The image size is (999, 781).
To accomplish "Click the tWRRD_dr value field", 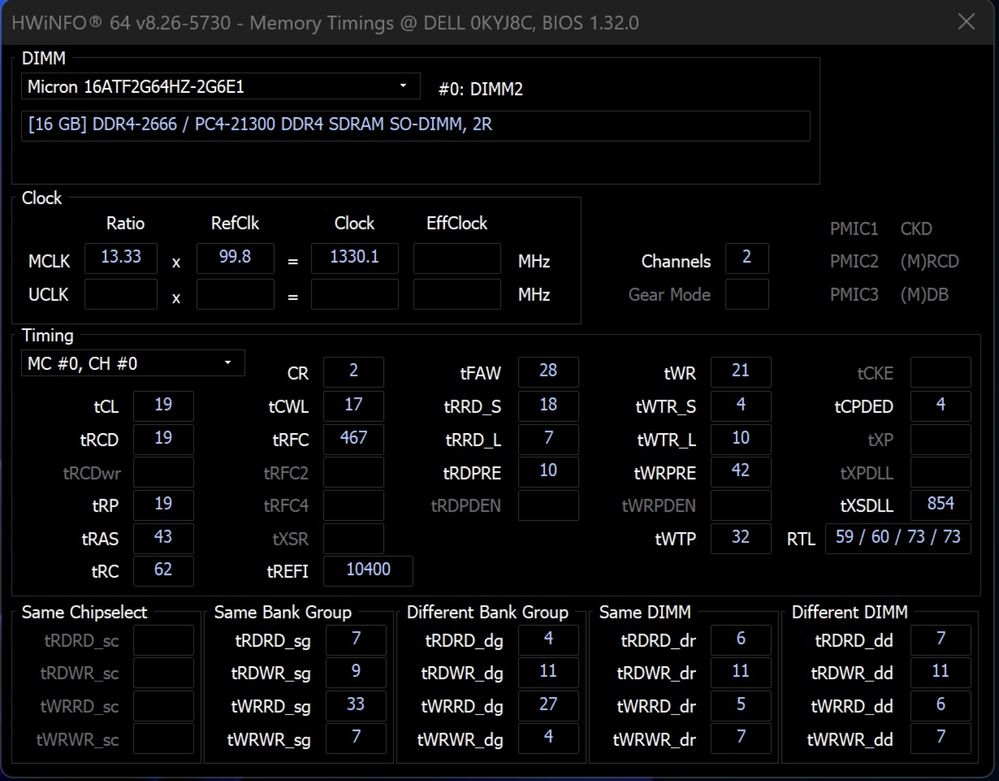I will click(740, 706).
